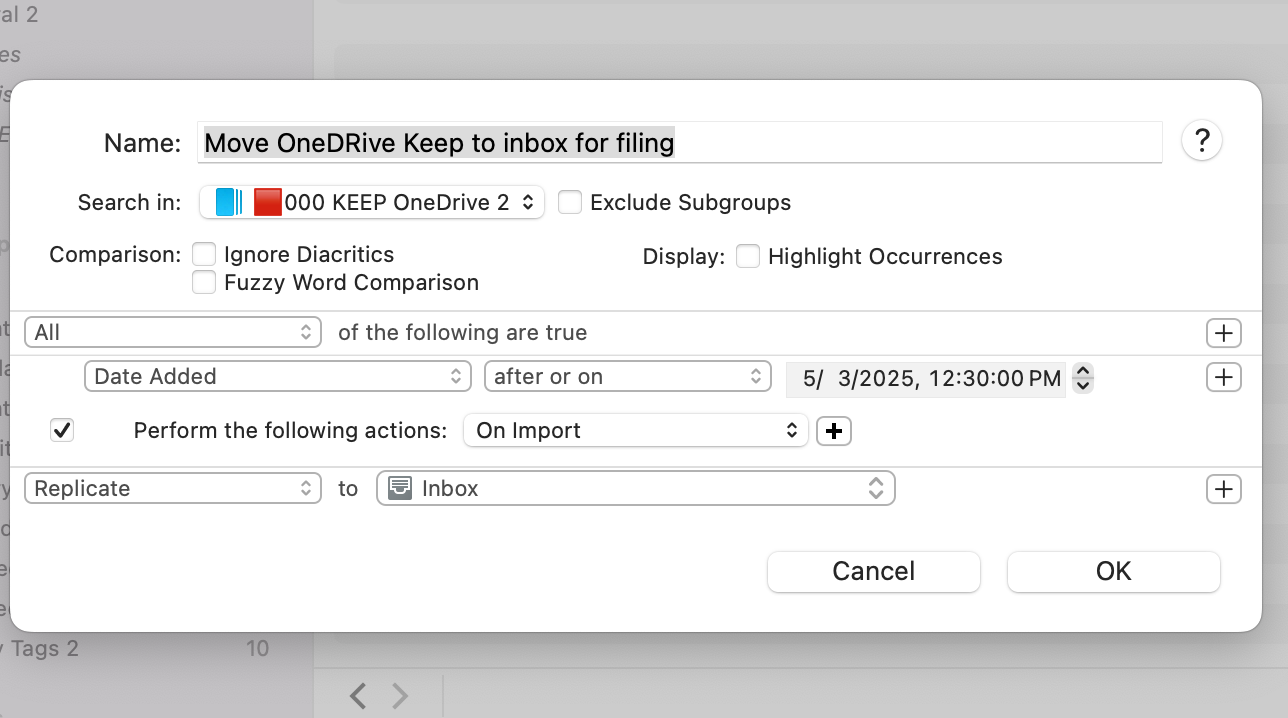Add condition with plus beside 'All of the following'

click(x=1224, y=333)
